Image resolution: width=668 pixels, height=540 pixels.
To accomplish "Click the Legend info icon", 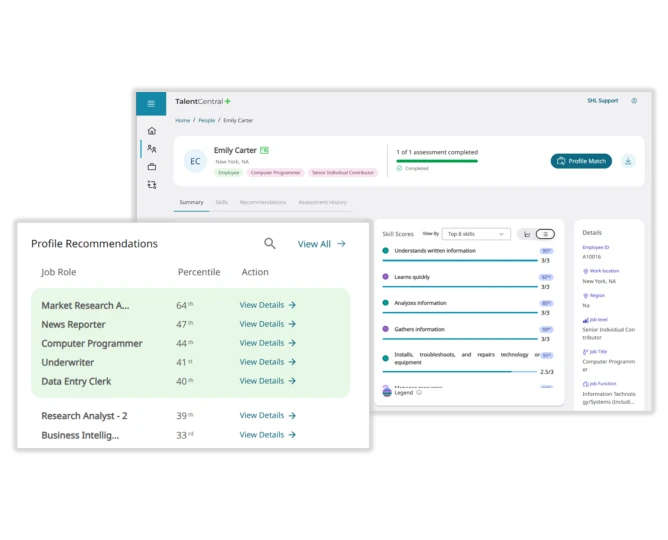I will tap(419, 393).
